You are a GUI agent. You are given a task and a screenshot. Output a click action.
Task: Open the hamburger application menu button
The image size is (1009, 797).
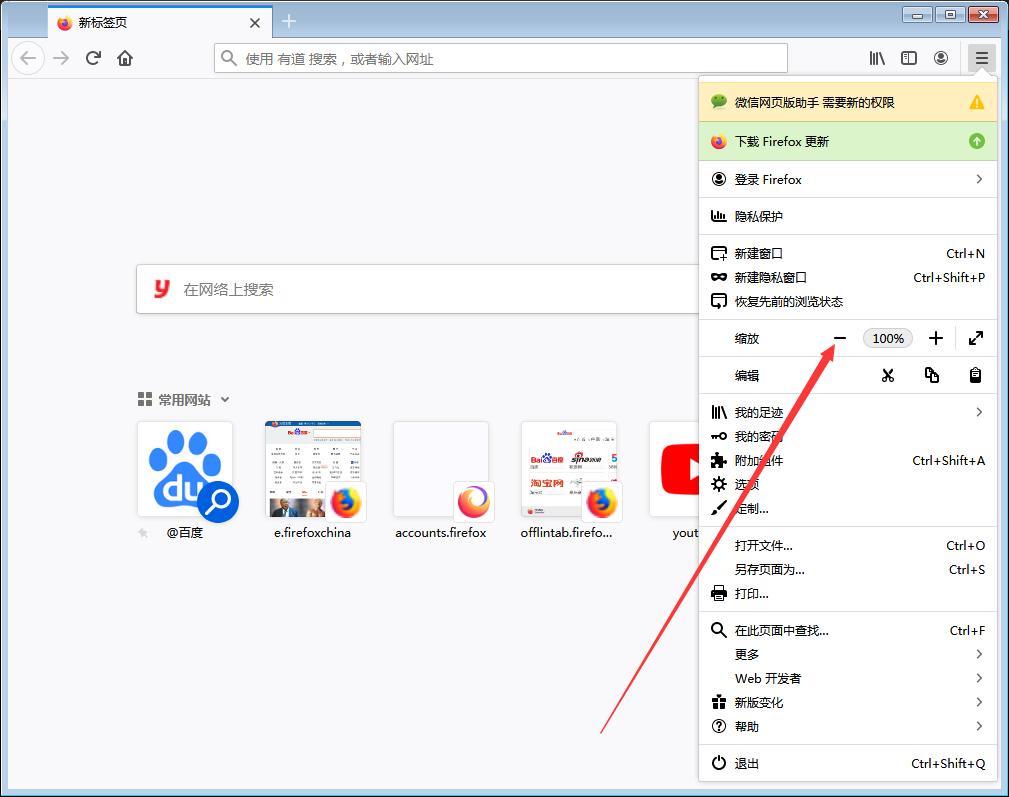981,59
